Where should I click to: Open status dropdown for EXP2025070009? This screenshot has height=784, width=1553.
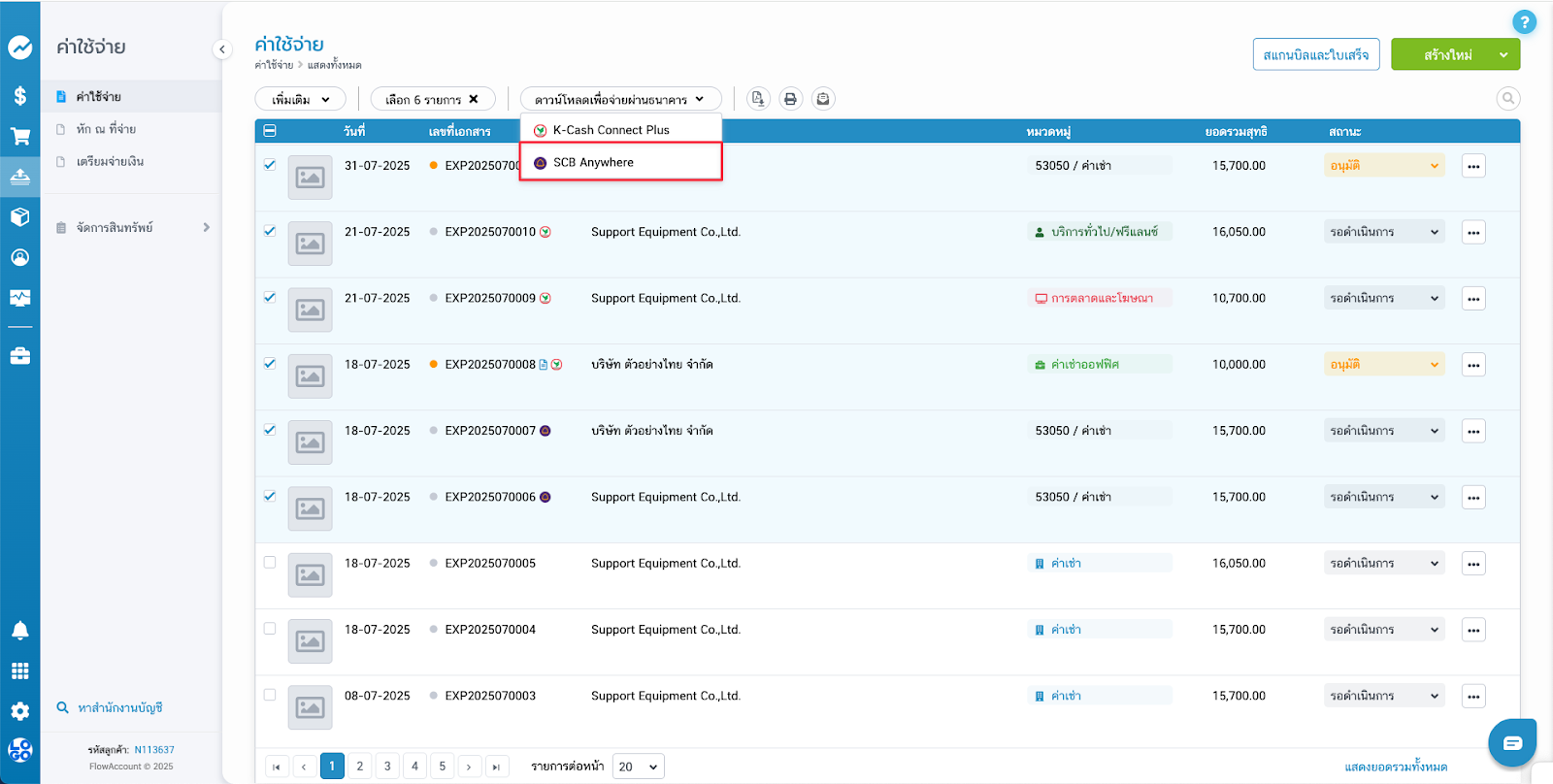1383,299
